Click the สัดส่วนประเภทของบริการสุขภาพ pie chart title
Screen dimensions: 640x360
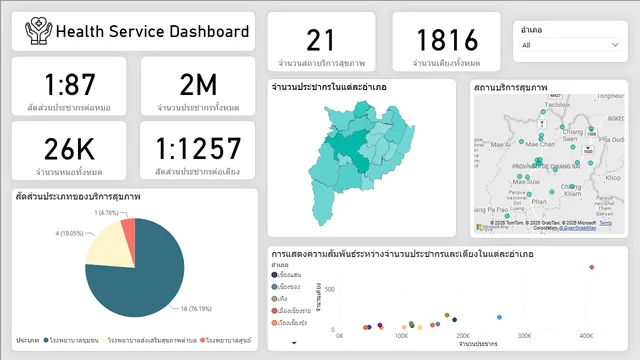click(x=78, y=197)
